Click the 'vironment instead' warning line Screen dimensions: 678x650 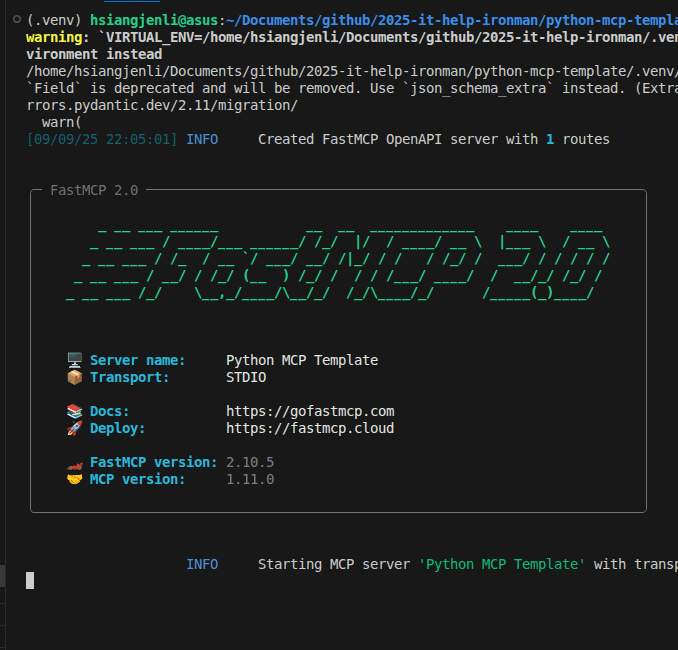click(x=94, y=54)
